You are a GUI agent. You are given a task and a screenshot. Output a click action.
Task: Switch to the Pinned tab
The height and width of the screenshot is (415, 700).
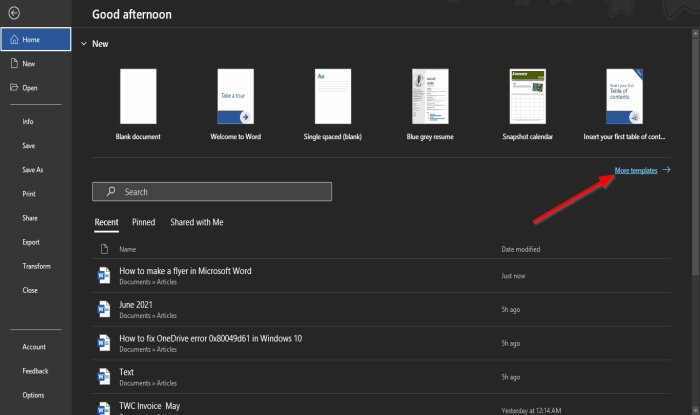tap(143, 222)
